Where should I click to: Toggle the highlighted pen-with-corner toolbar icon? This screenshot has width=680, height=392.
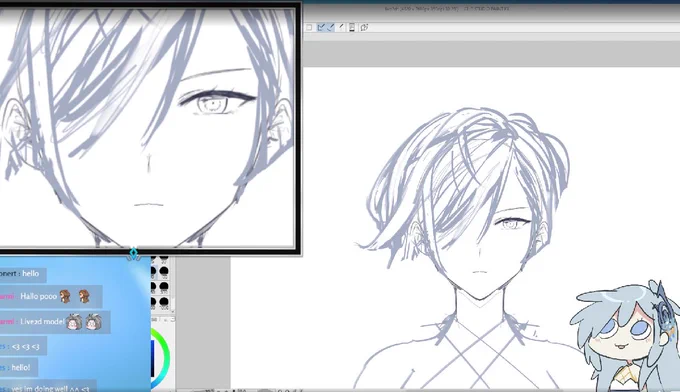coord(321,27)
